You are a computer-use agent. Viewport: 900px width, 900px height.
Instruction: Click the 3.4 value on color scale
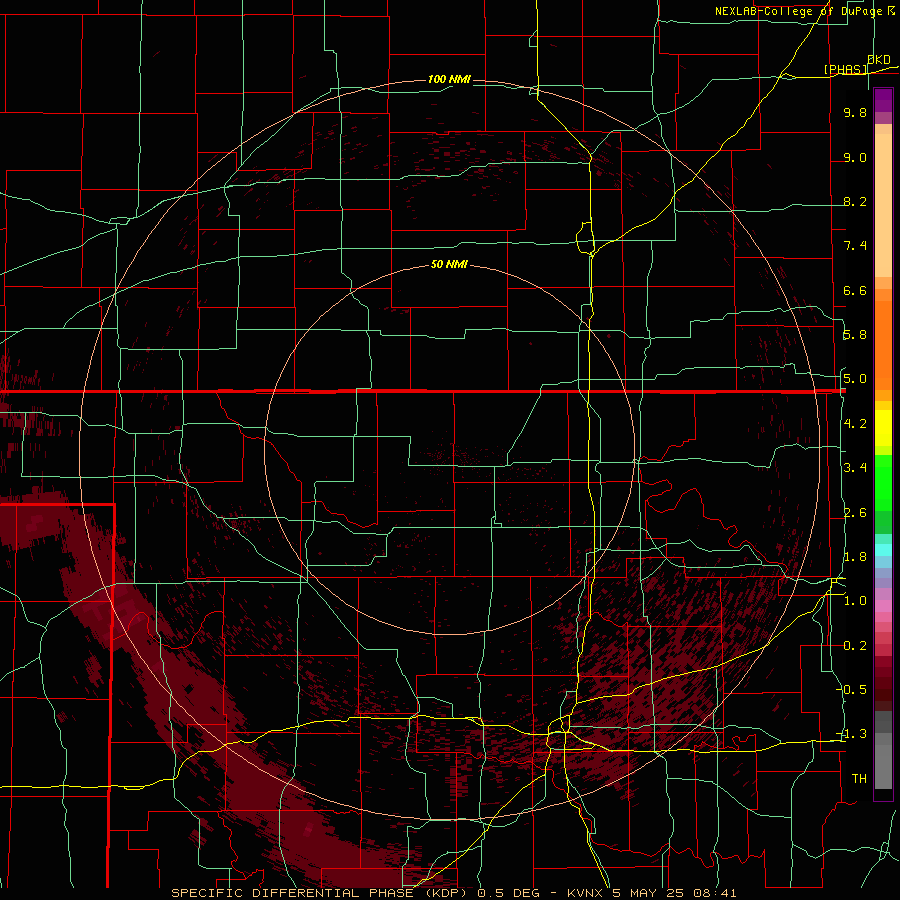click(855, 468)
